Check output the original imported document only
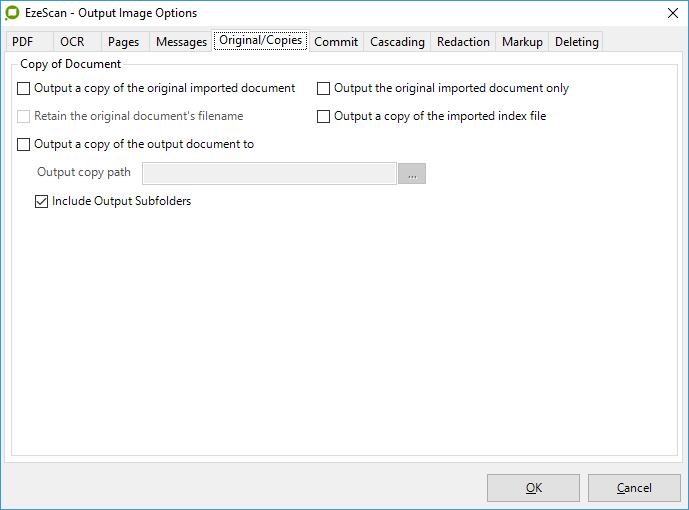This screenshot has width=689, height=510. click(x=323, y=89)
